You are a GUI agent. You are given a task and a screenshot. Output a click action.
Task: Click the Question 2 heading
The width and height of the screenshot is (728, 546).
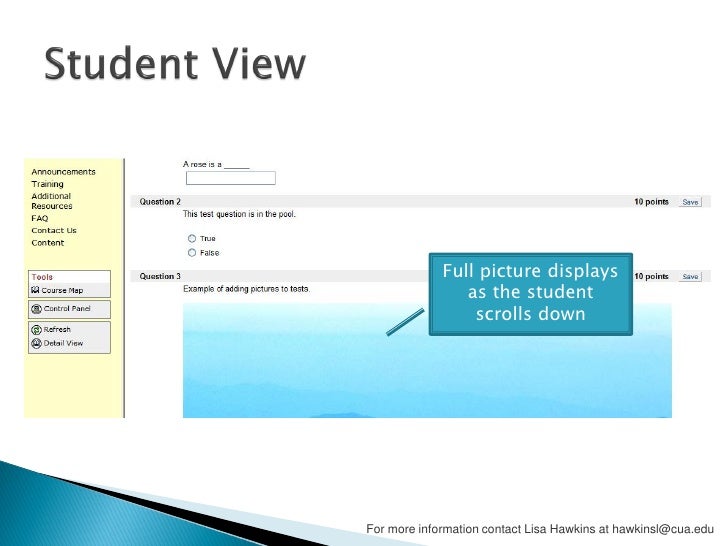click(x=160, y=202)
